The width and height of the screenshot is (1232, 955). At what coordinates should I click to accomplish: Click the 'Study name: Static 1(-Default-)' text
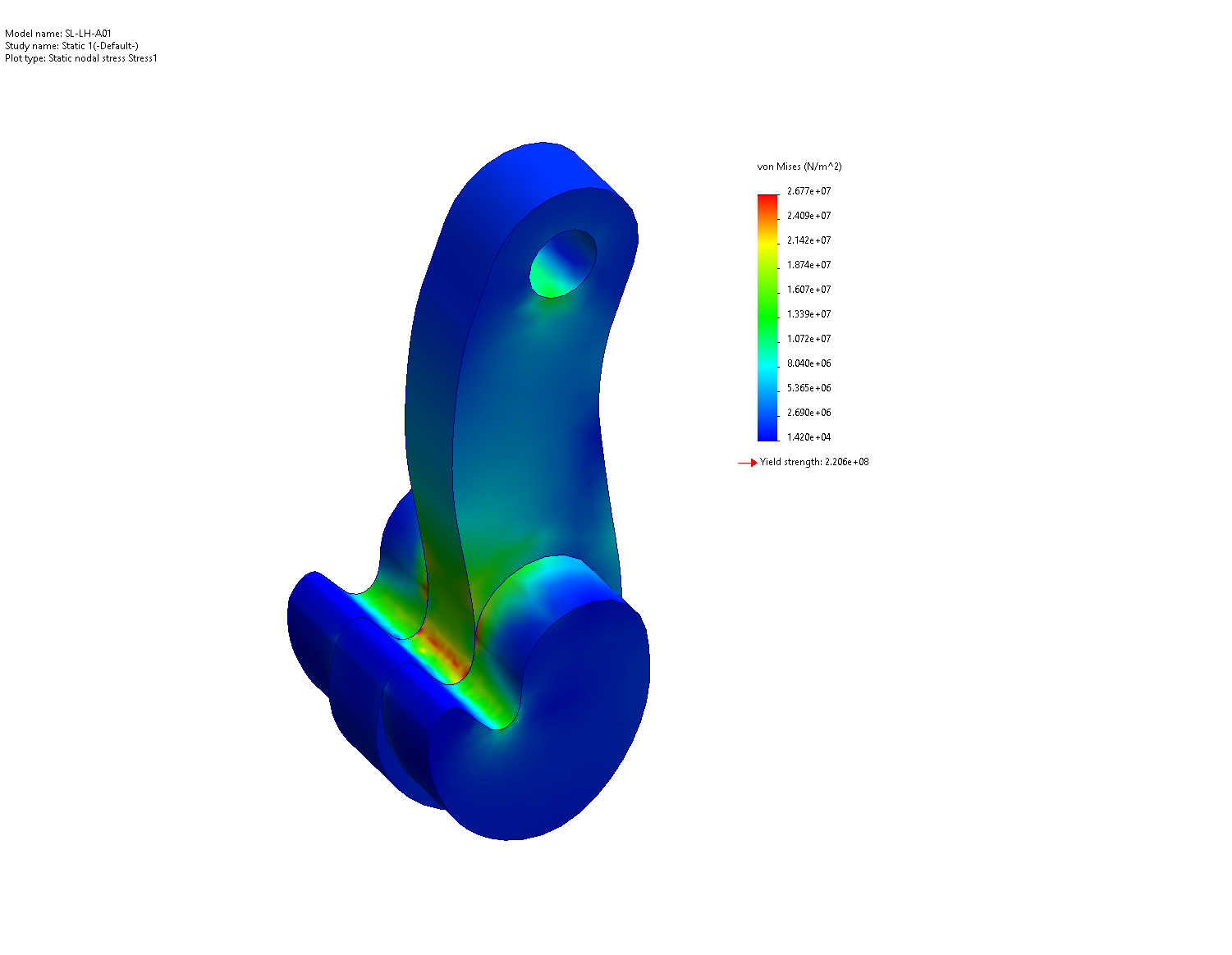pyautogui.click(x=71, y=46)
